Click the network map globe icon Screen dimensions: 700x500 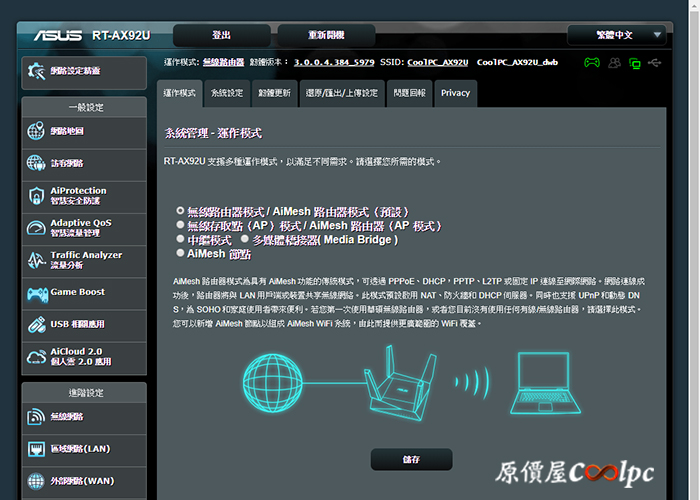36,131
